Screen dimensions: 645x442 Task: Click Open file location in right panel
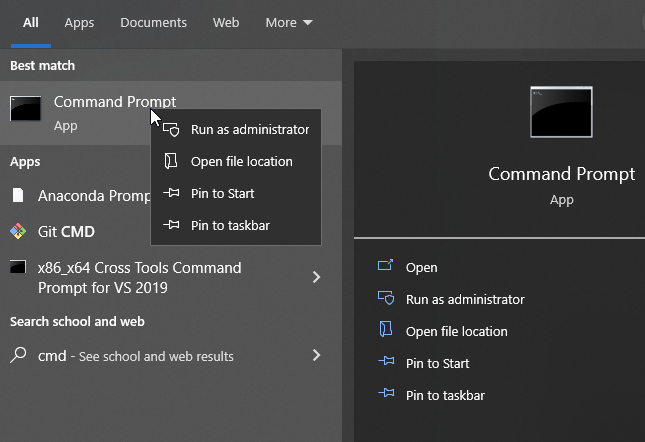click(456, 331)
